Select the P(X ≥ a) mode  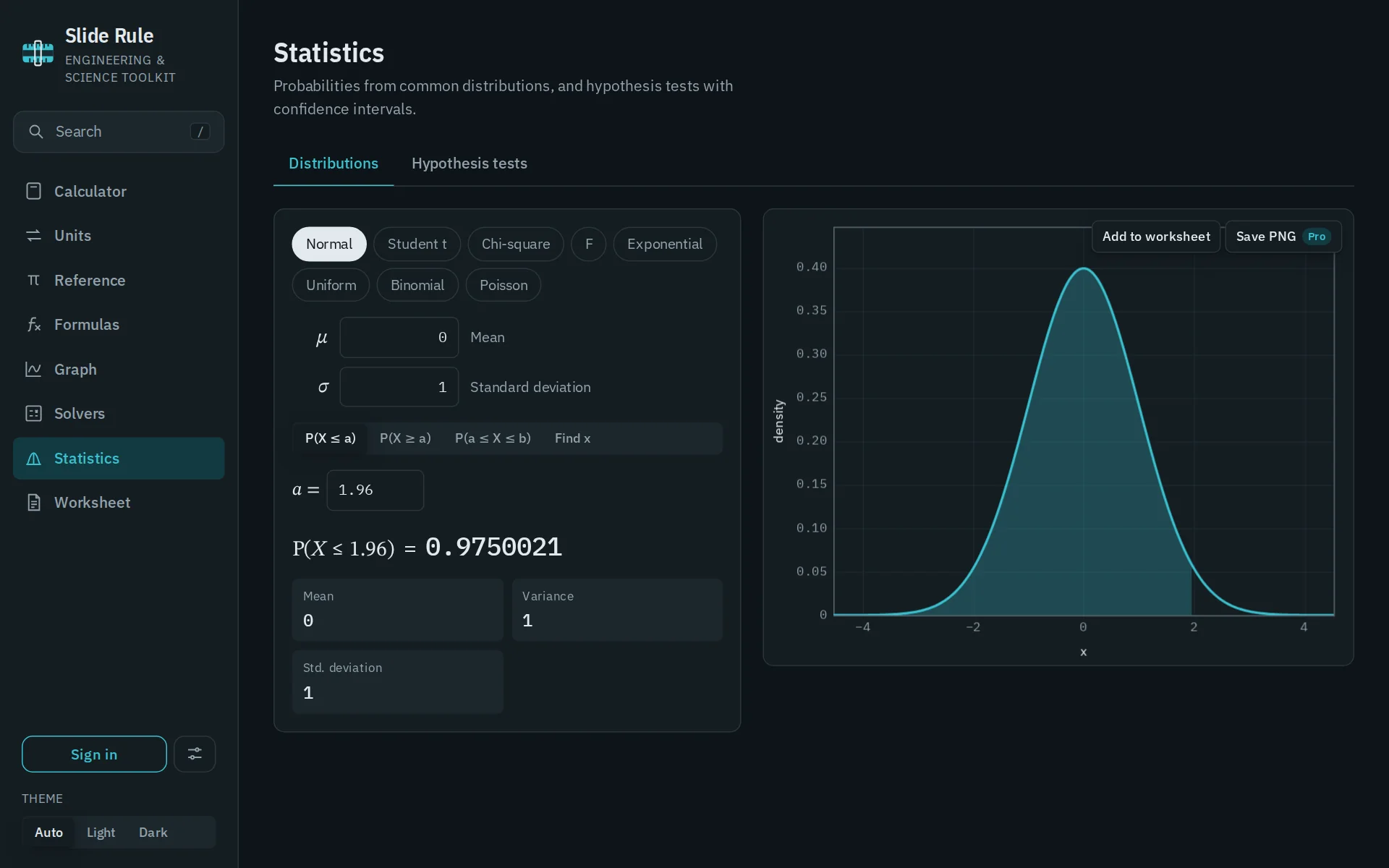coord(405,438)
